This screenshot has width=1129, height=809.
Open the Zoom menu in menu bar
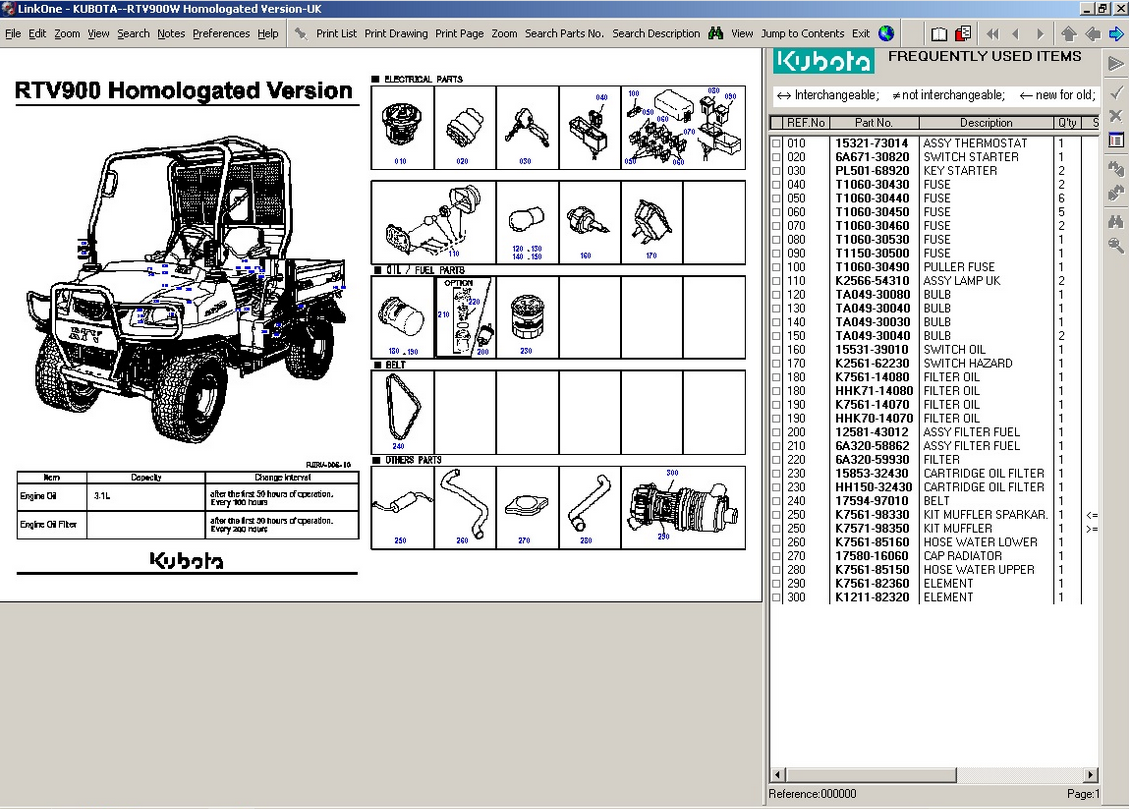click(67, 34)
